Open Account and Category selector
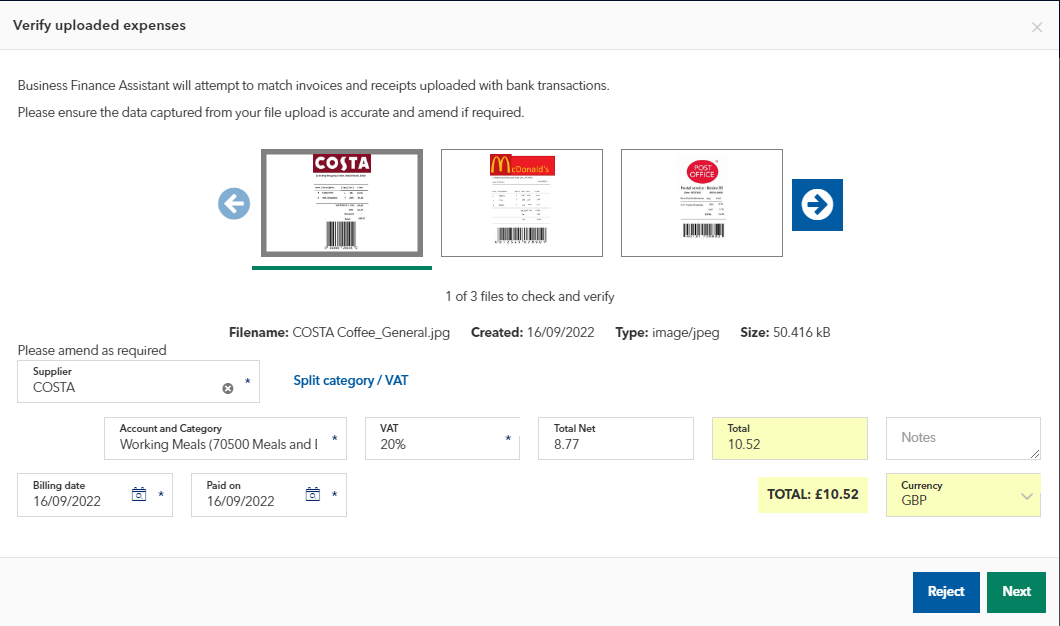The height and width of the screenshot is (626, 1060). pos(225,438)
